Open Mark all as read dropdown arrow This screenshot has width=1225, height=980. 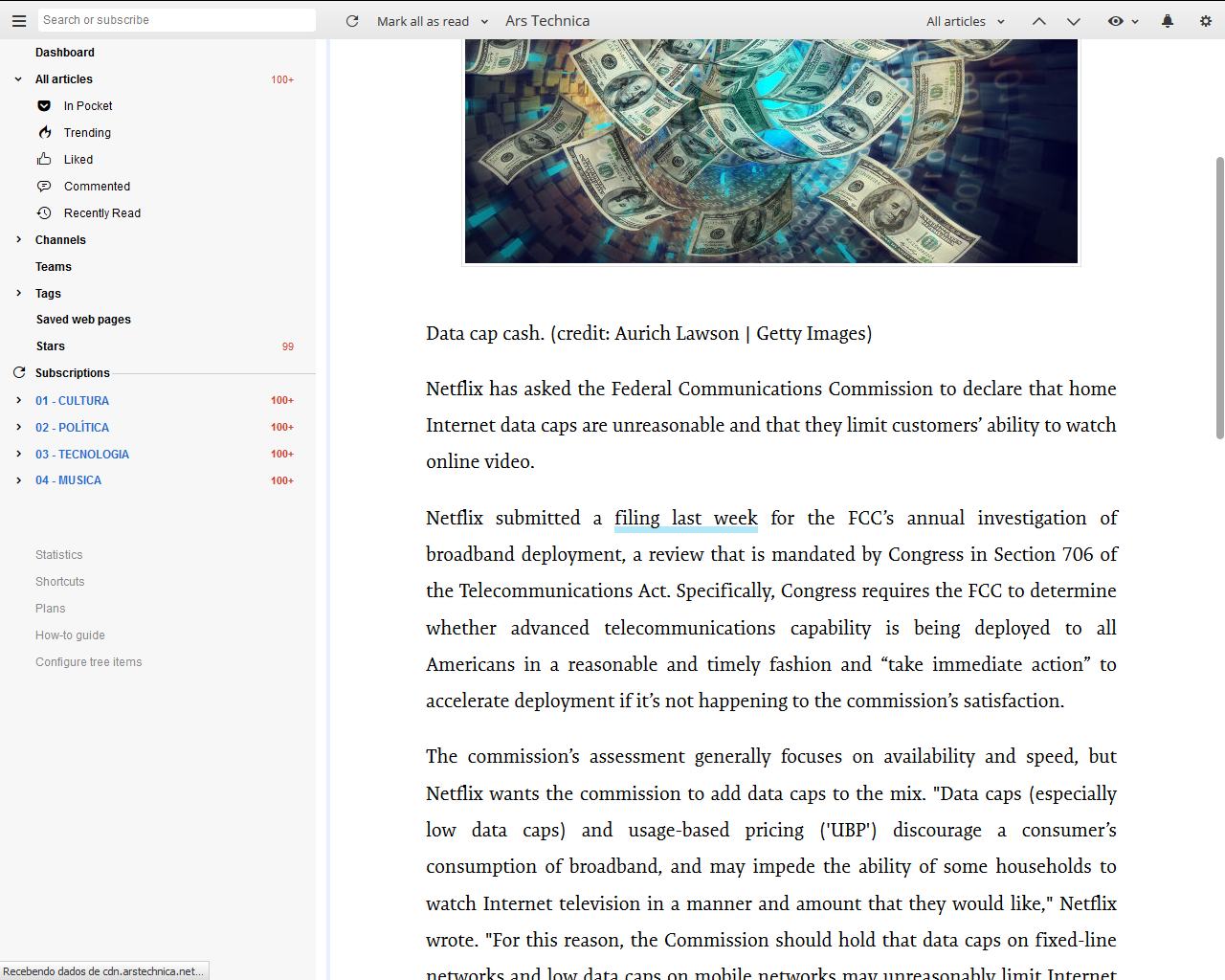coord(484,21)
